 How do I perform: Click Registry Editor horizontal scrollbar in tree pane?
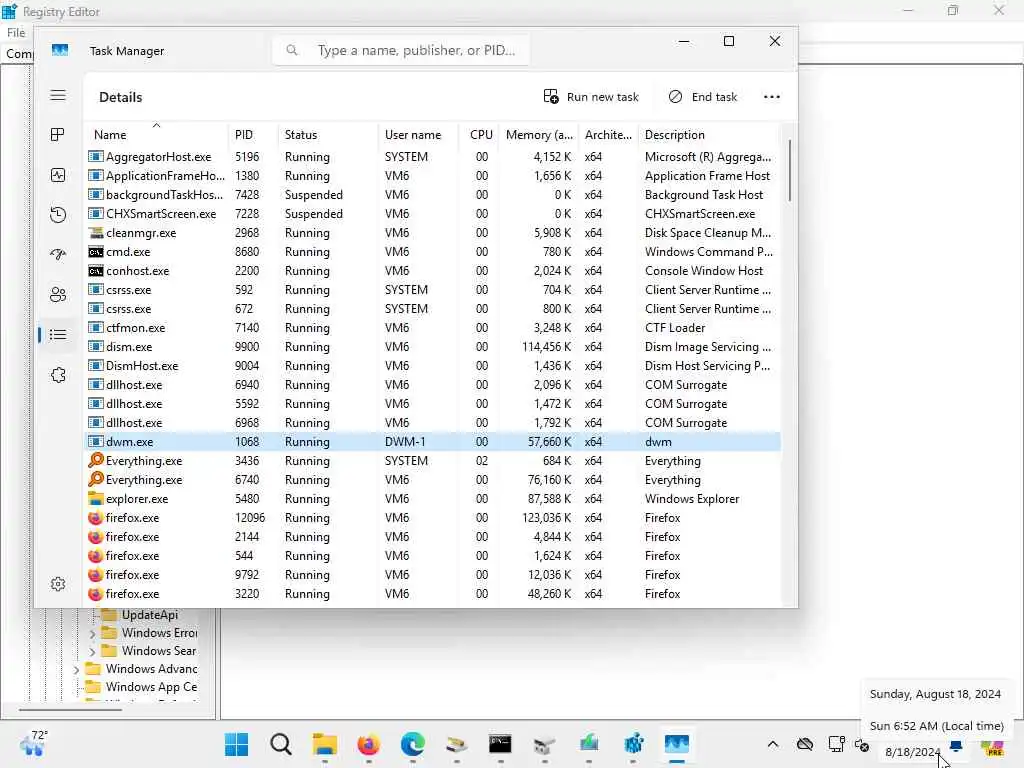point(70,709)
